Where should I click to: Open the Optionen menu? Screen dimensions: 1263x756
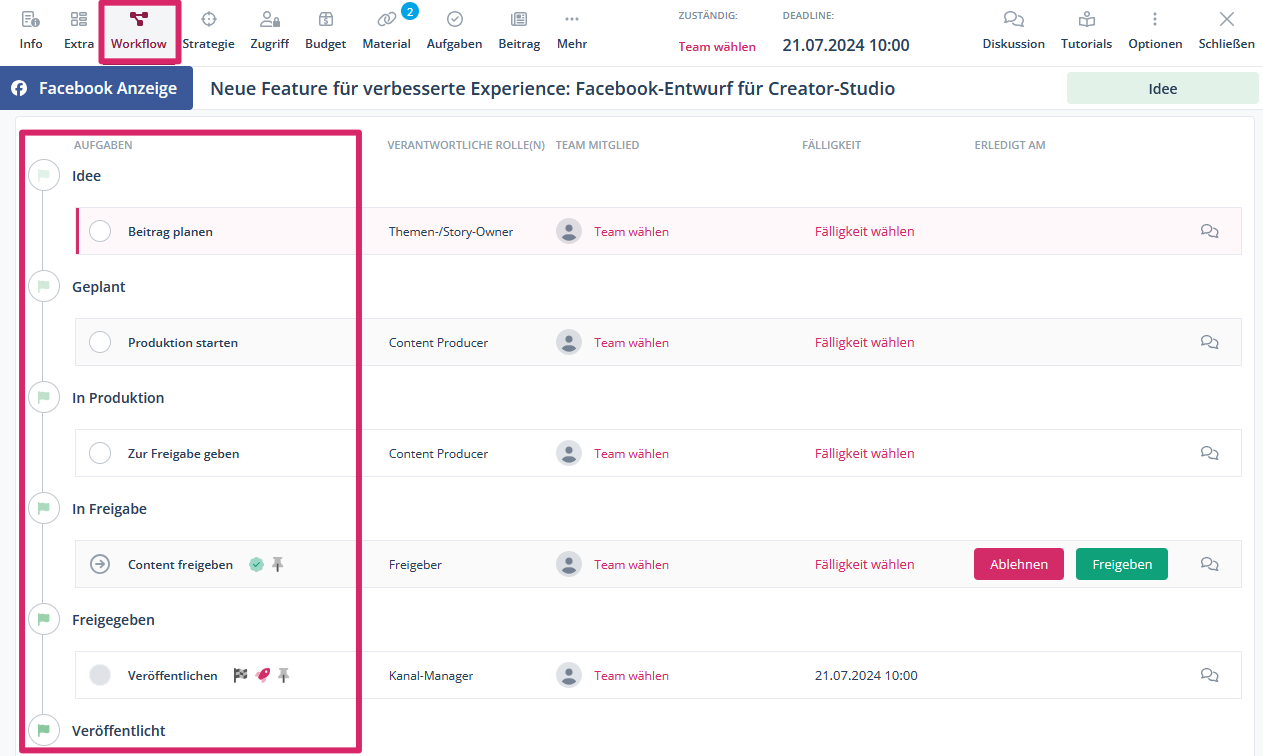point(1155,30)
